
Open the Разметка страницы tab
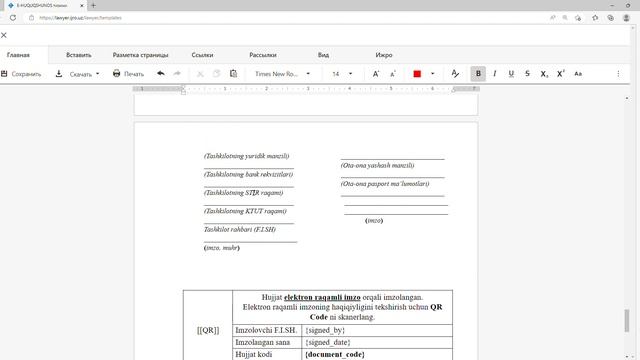(140, 55)
